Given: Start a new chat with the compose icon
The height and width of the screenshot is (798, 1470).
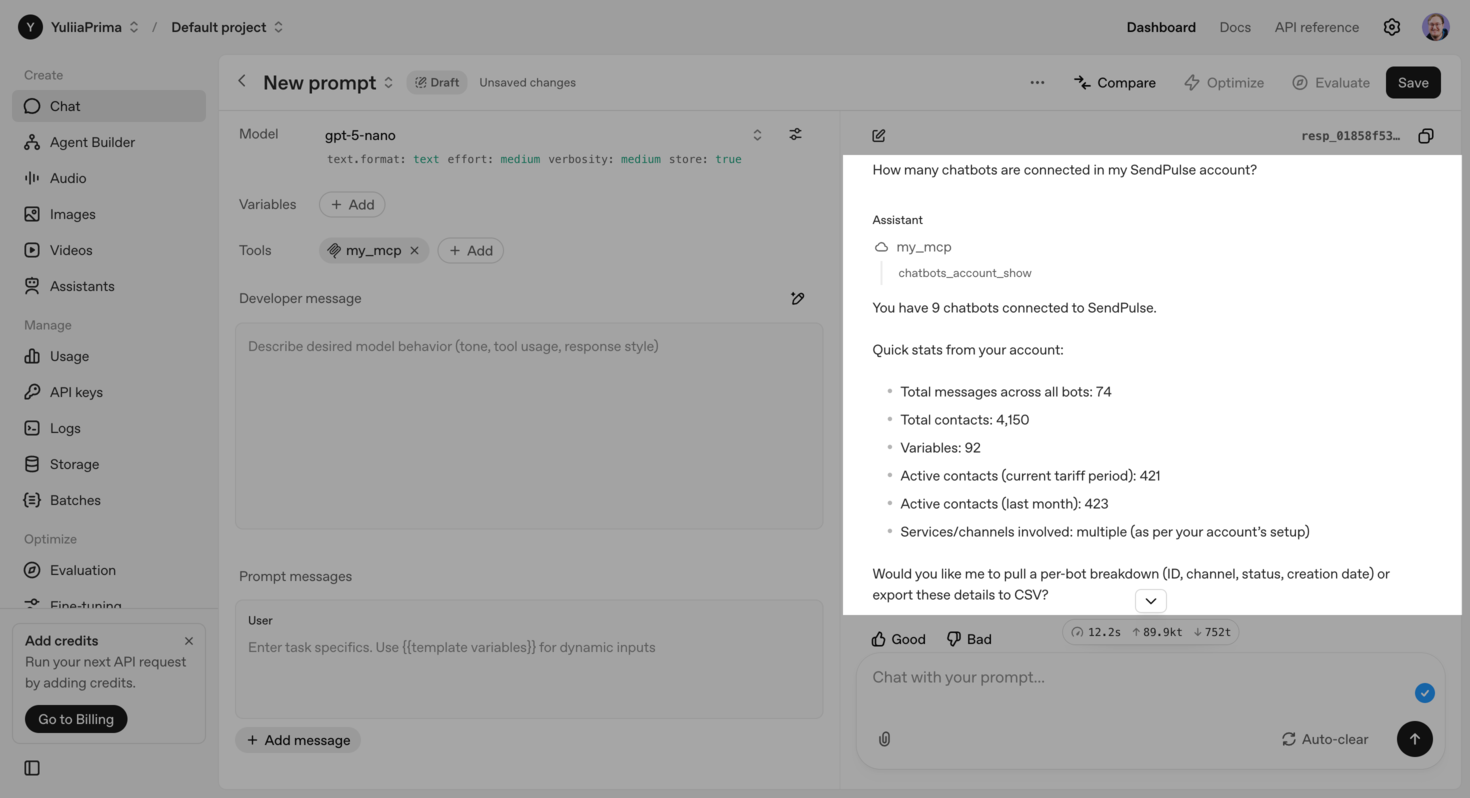Looking at the screenshot, I should [x=879, y=134].
